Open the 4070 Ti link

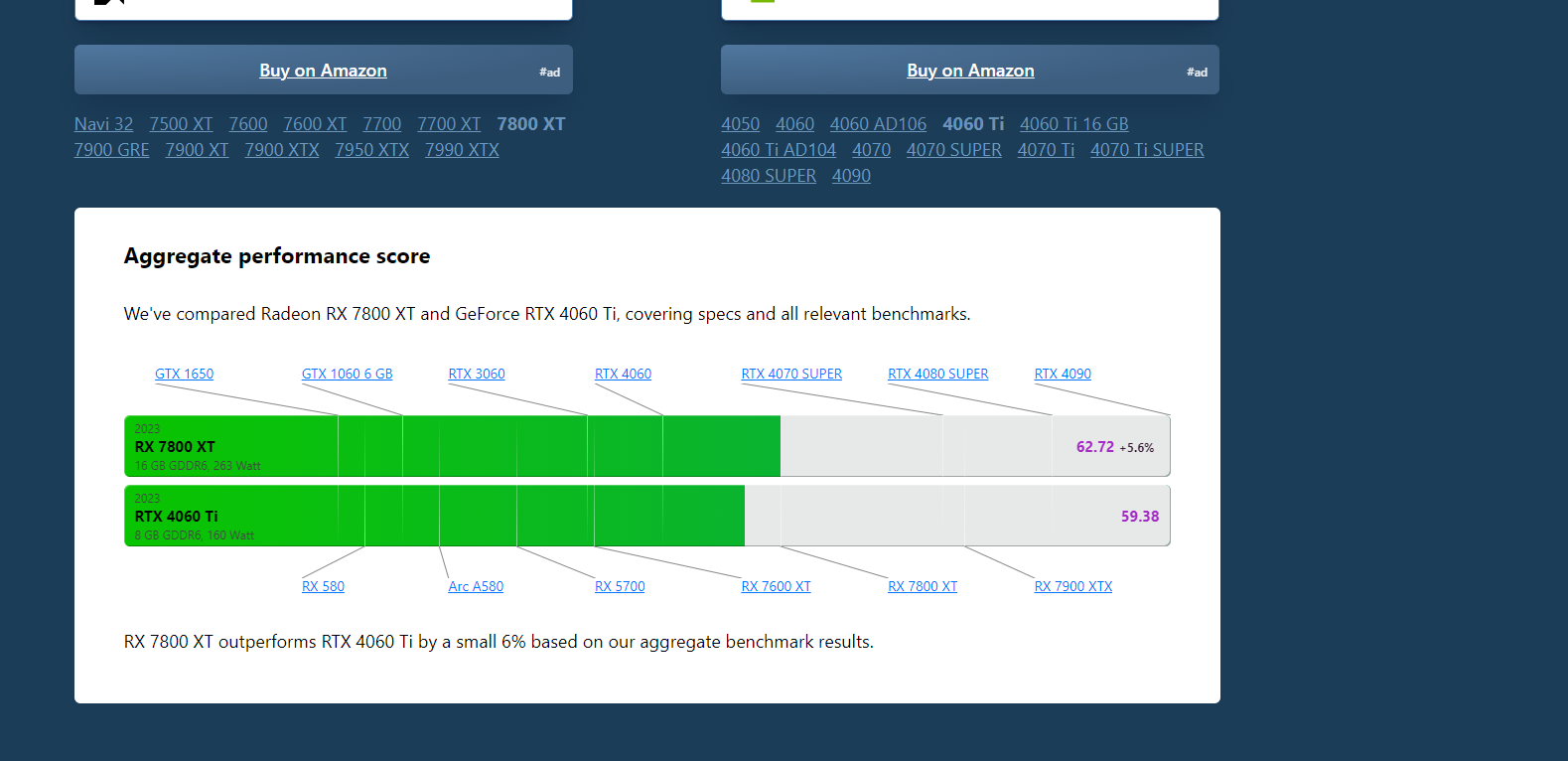point(1047,150)
